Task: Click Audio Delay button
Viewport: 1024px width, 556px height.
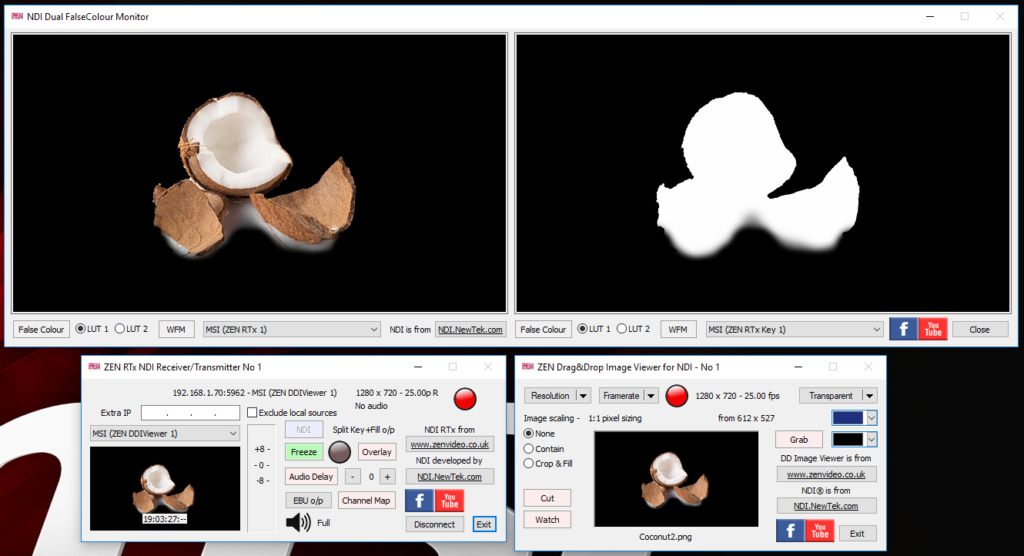Action: click(311, 476)
